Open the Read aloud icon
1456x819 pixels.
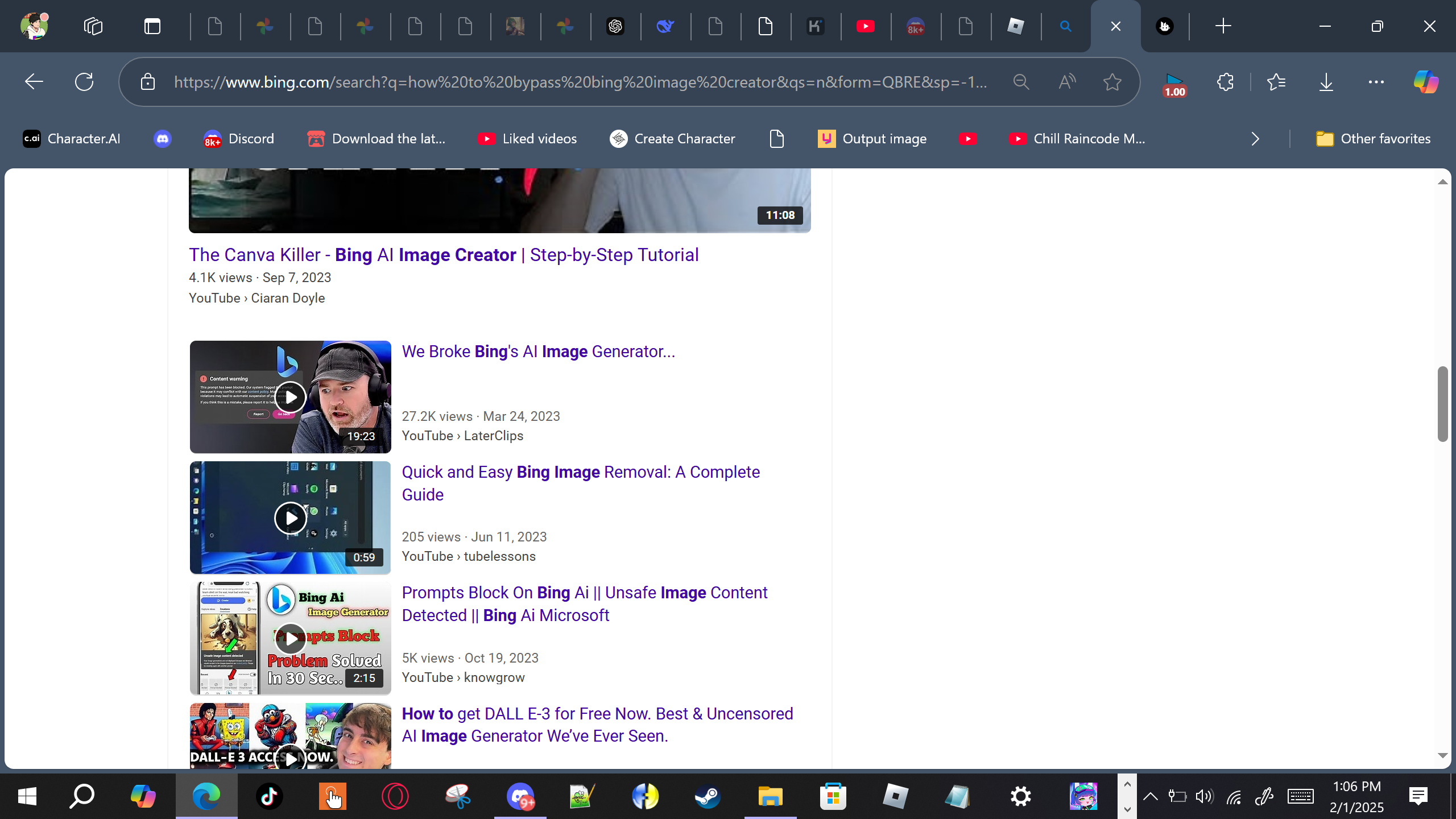[1067, 82]
